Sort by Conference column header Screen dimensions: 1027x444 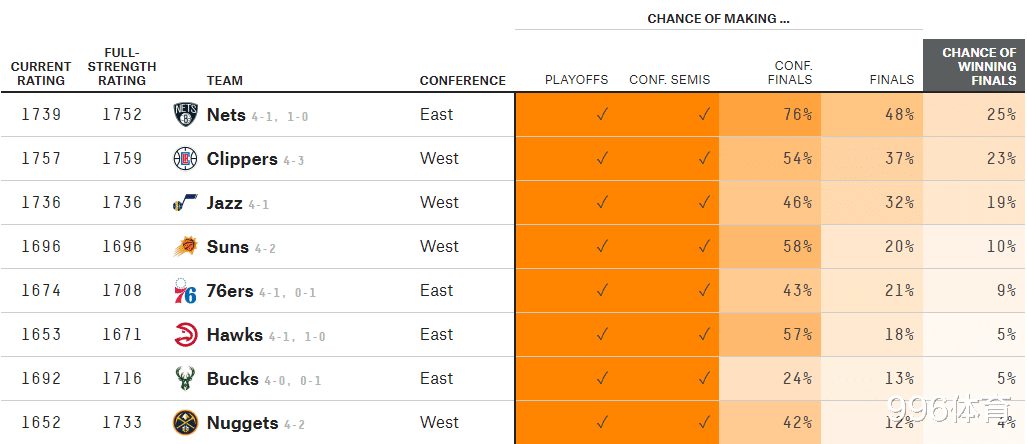tap(462, 81)
